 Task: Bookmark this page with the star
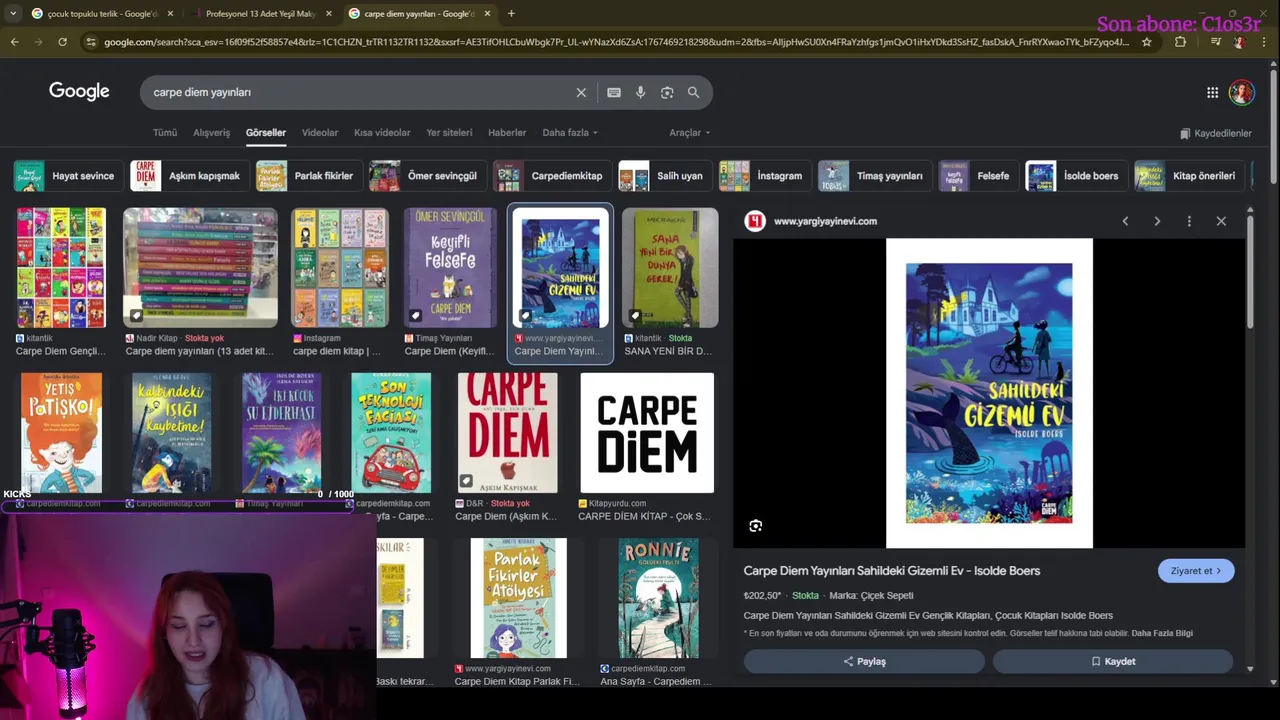1146,42
